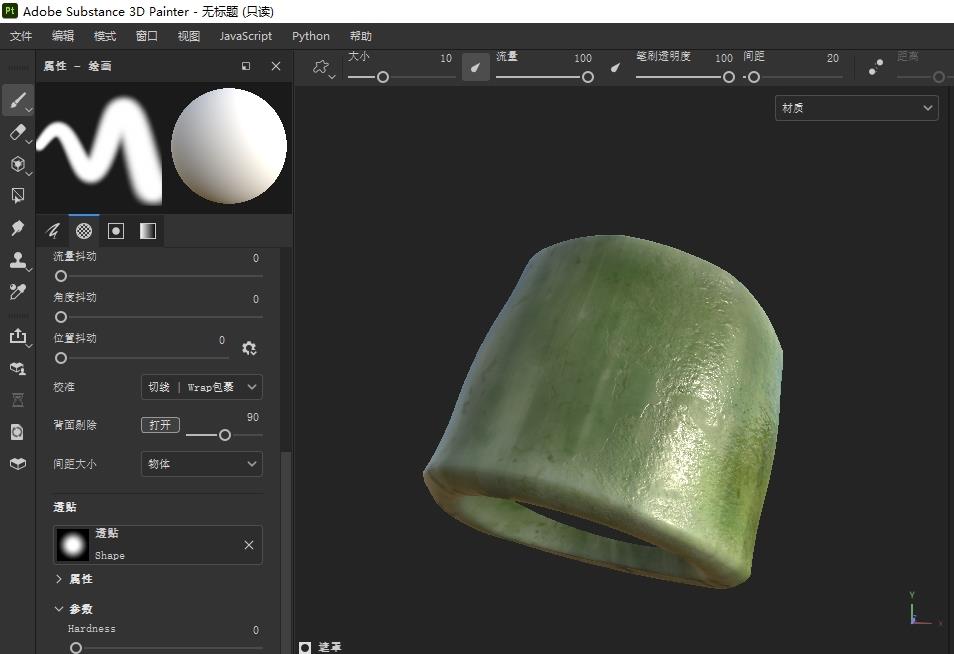The height and width of the screenshot is (654, 954).
Task: Open the 间距大小 物体 dropdown
Action: click(x=201, y=464)
